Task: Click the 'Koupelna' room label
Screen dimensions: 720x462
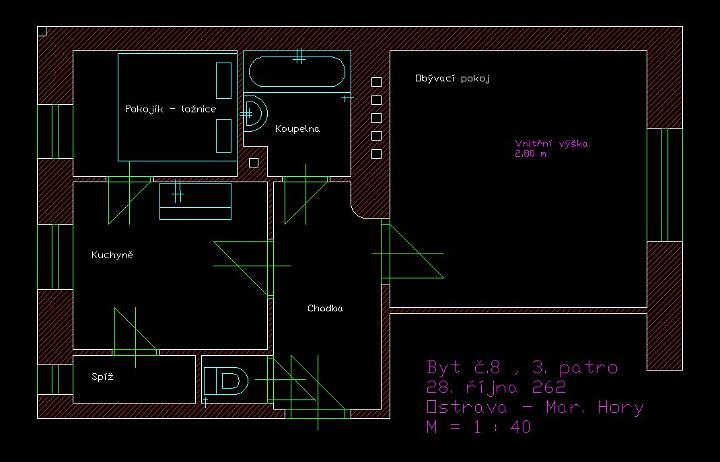Action: click(298, 129)
